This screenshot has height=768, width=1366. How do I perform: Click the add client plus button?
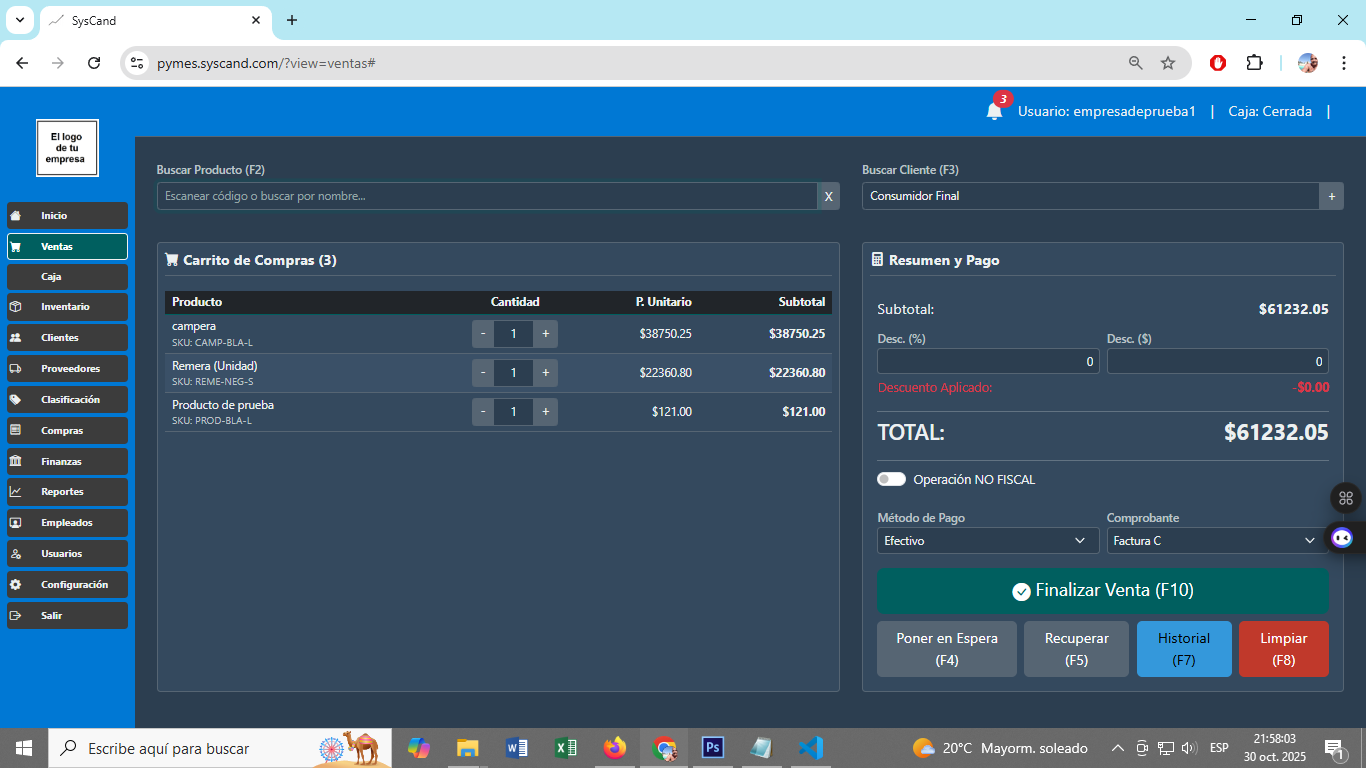tap(1331, 196)
